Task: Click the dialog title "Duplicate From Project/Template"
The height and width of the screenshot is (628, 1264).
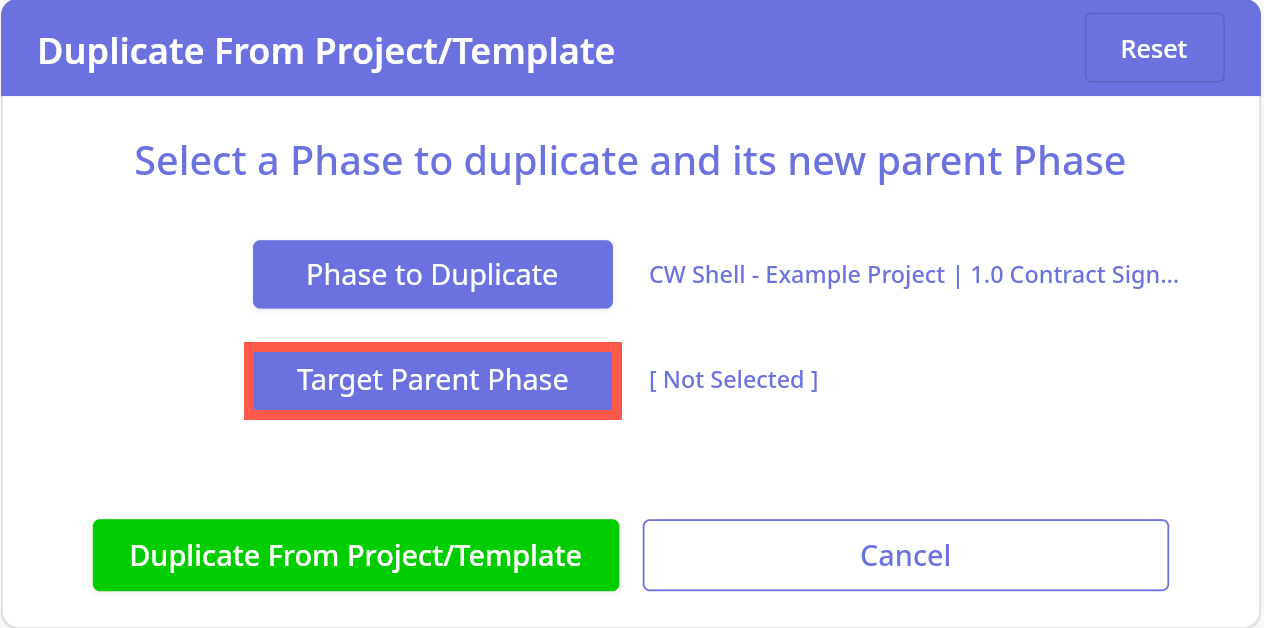Action: click(x=326, y=50)
